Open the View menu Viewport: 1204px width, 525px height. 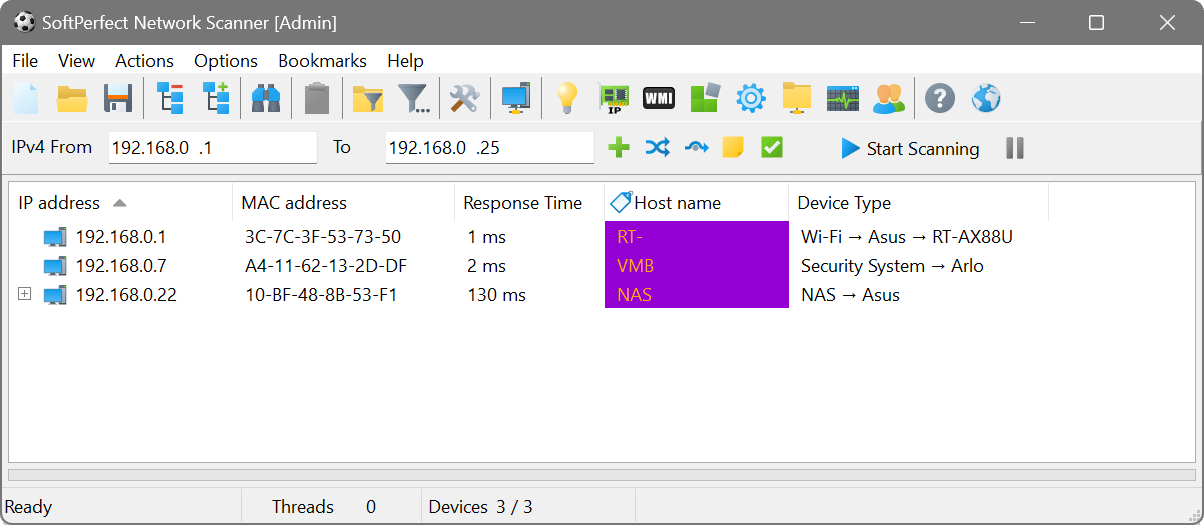coord(77,61)
